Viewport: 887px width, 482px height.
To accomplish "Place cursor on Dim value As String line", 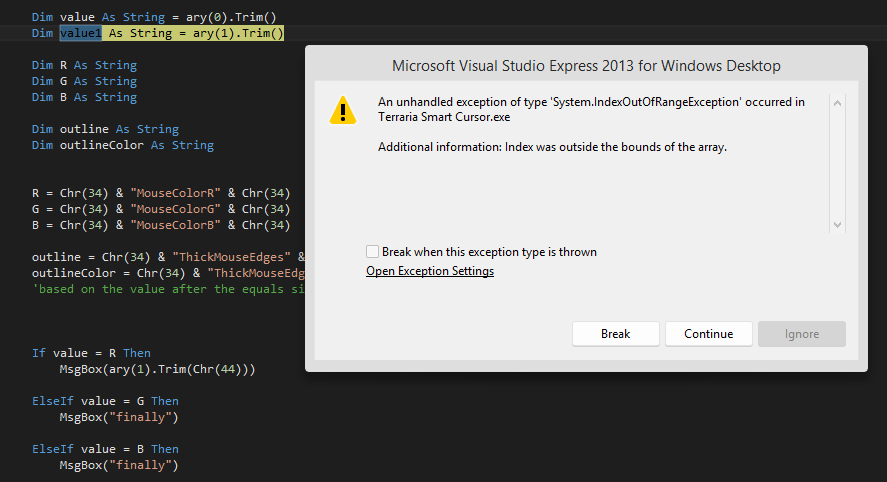I will [x=154, y=17].
